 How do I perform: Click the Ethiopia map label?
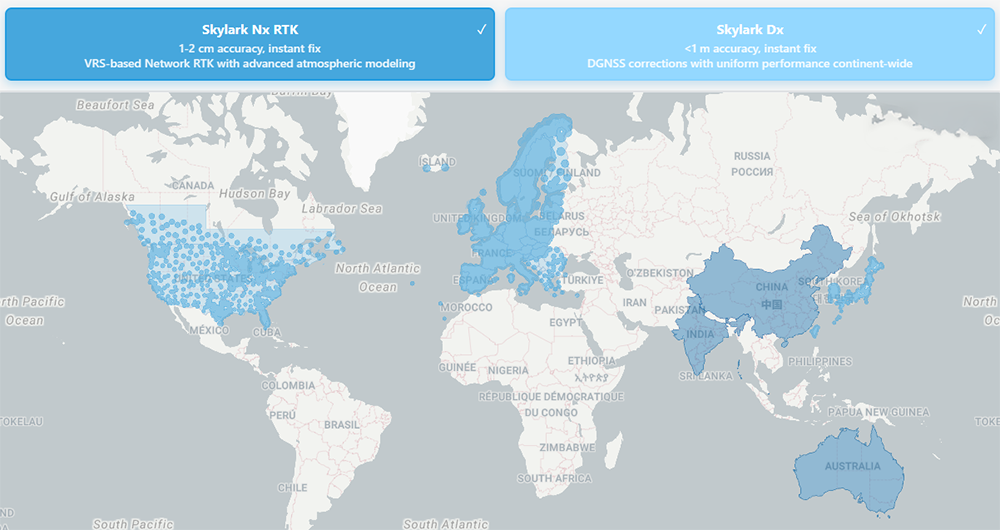coord(591,361)
